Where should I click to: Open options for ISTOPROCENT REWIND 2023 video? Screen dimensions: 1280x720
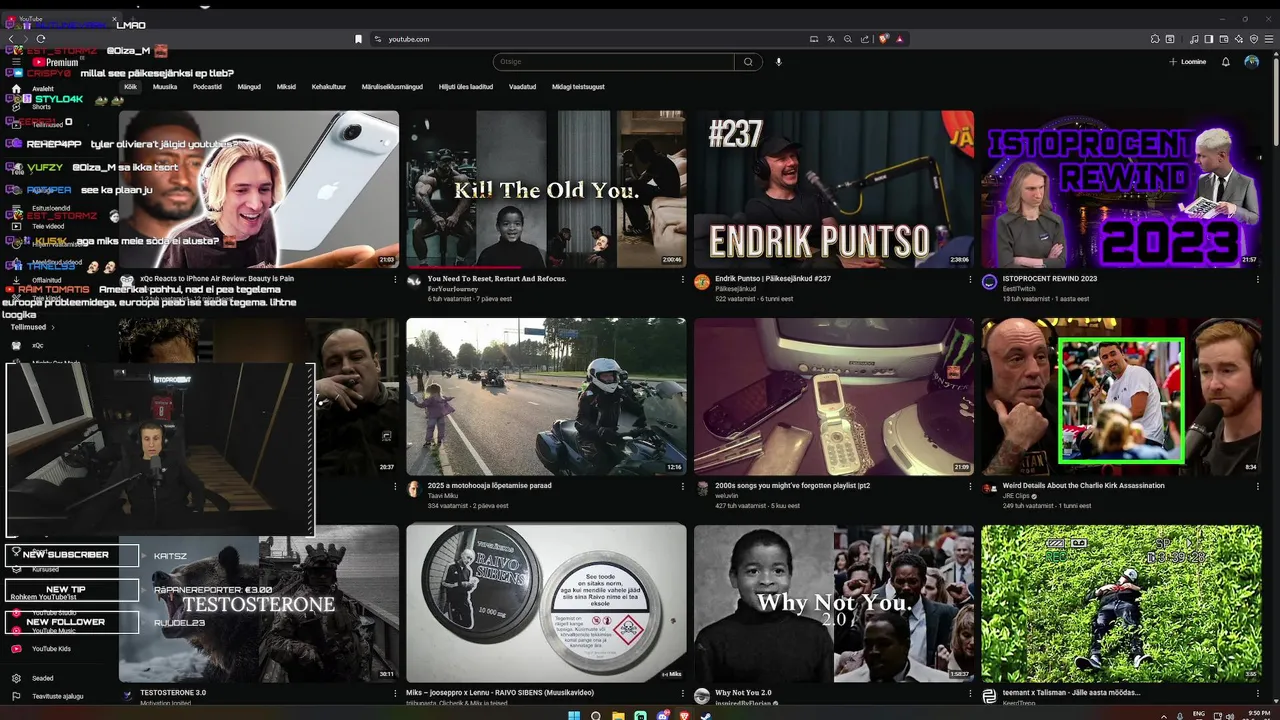(1257, 279)
